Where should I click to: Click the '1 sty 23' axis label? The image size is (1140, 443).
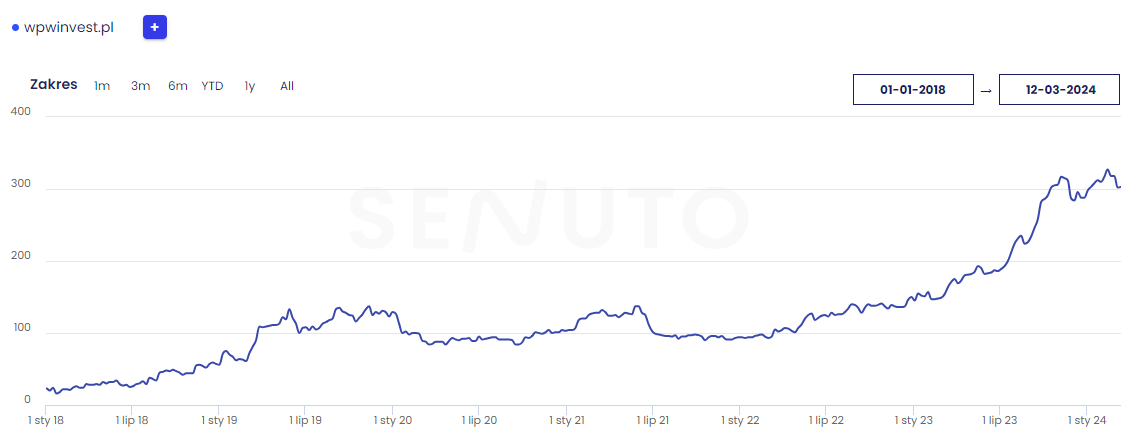coord(913,421)
